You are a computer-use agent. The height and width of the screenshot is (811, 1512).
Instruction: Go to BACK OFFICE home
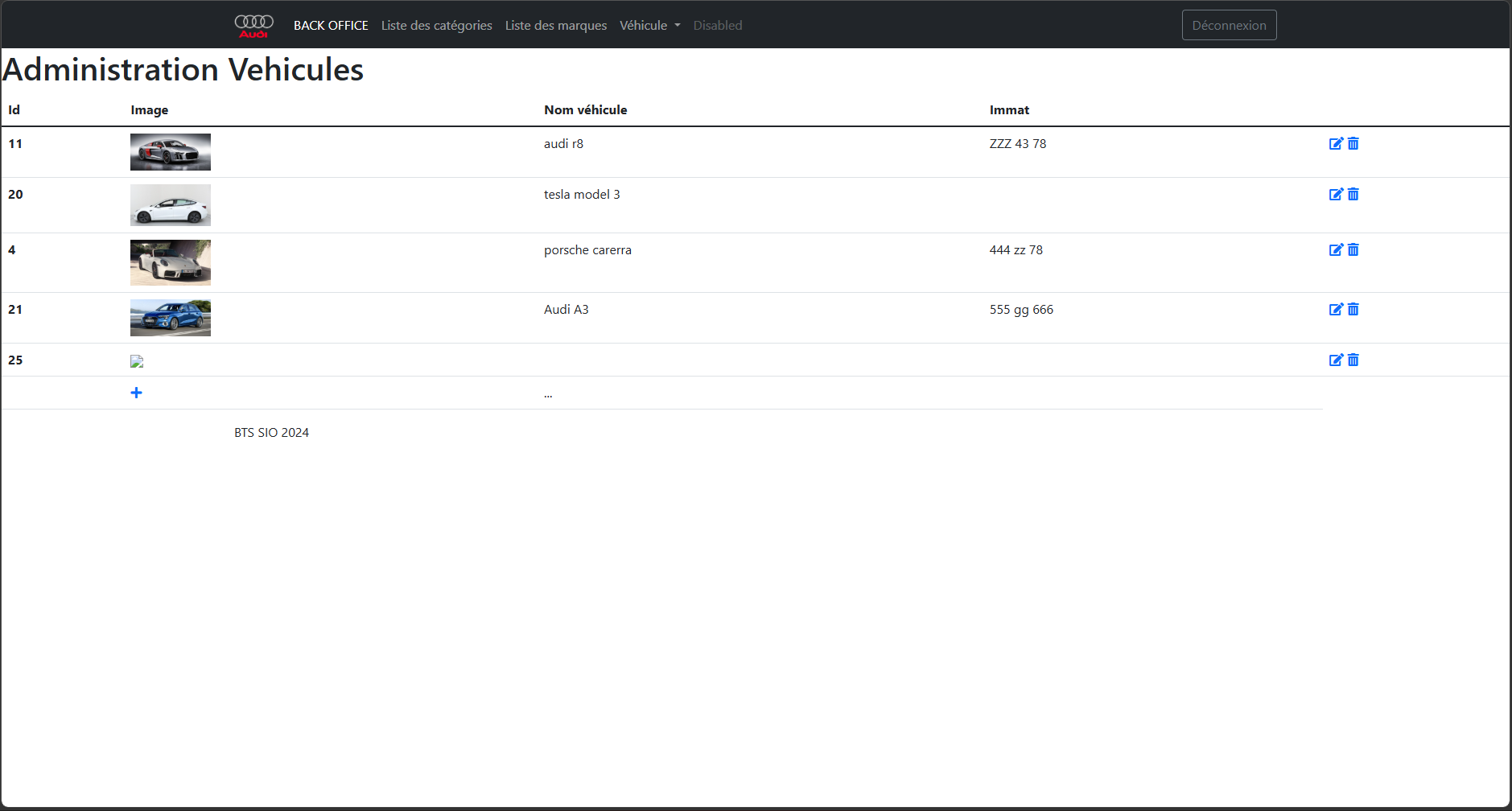[x=331, y=26]
